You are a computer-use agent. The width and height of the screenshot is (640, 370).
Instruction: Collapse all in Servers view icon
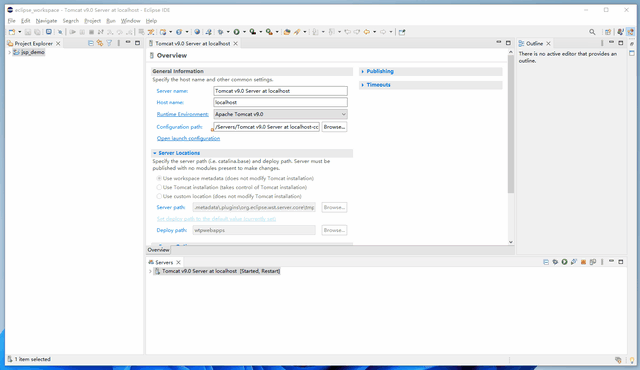(546, 262)
